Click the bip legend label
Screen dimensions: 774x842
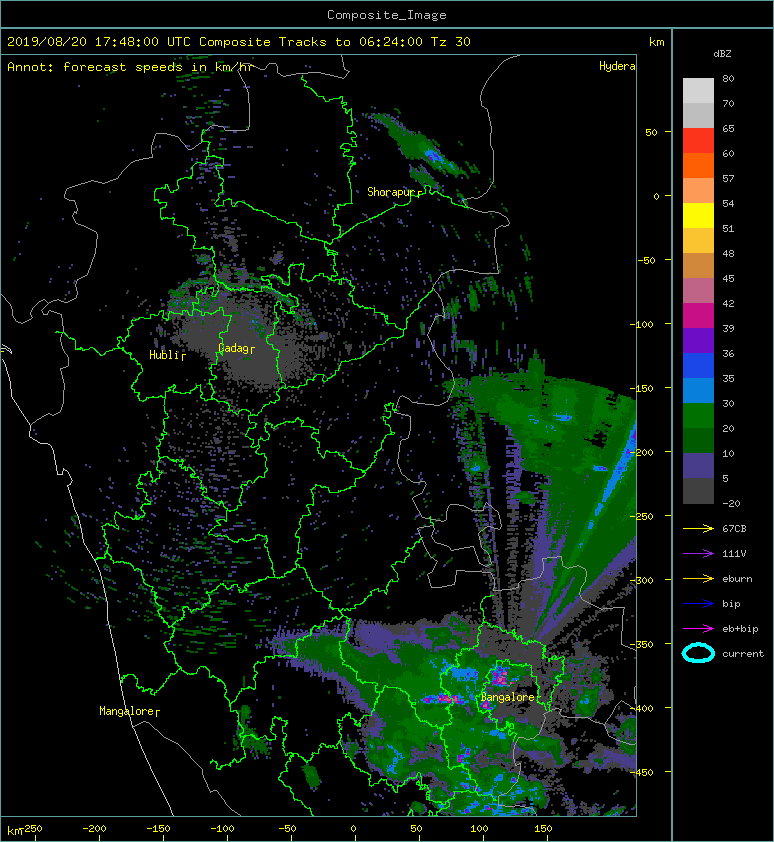click(x=732, y=604)
